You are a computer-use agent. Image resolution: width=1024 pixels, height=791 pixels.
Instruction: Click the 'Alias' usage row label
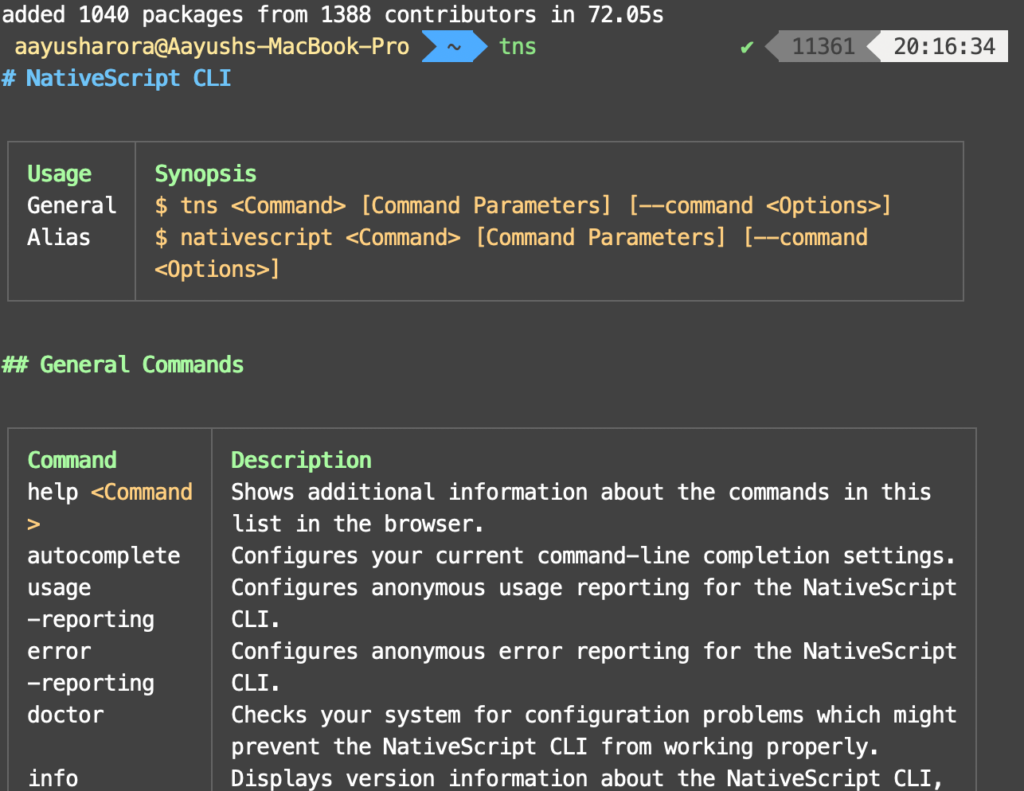click(x=59, y=237)
